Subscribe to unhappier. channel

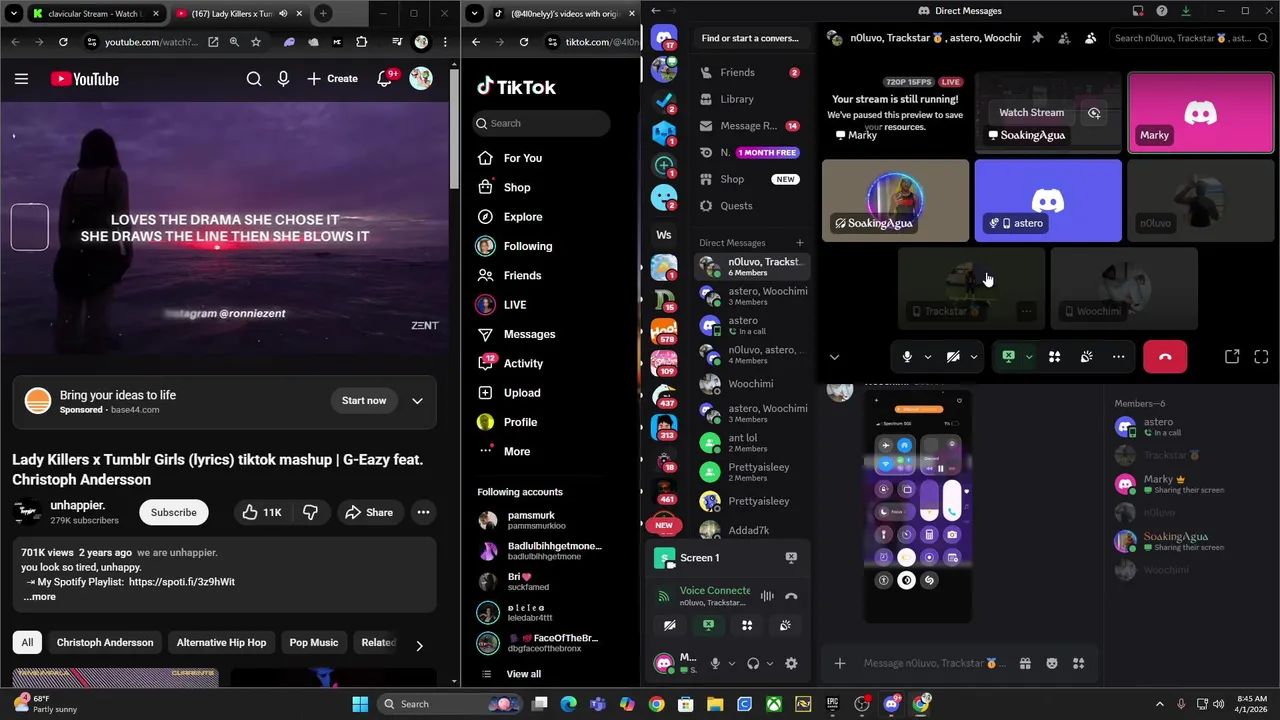coord(174,512)
